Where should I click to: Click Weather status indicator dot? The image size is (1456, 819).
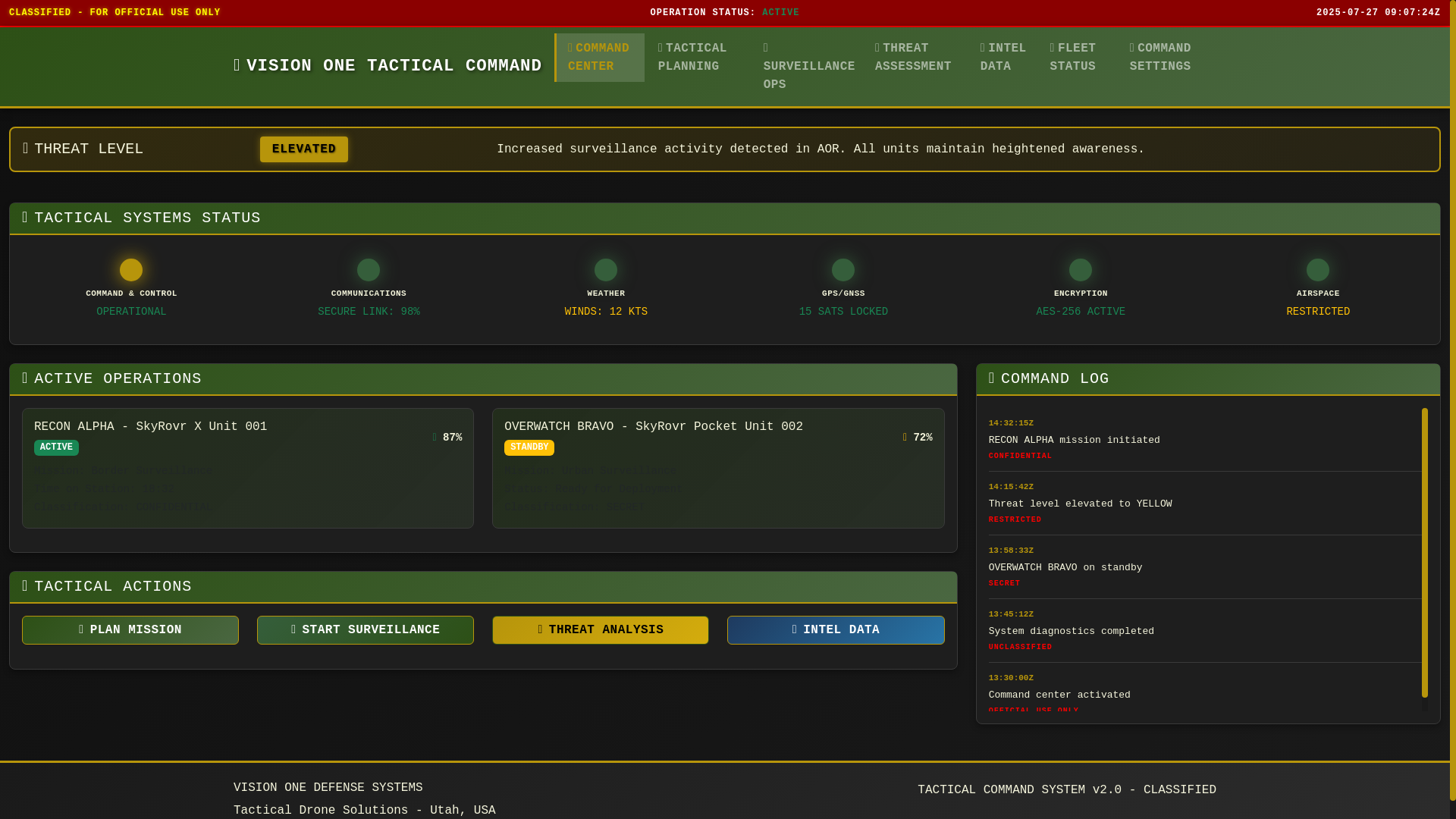606,270
